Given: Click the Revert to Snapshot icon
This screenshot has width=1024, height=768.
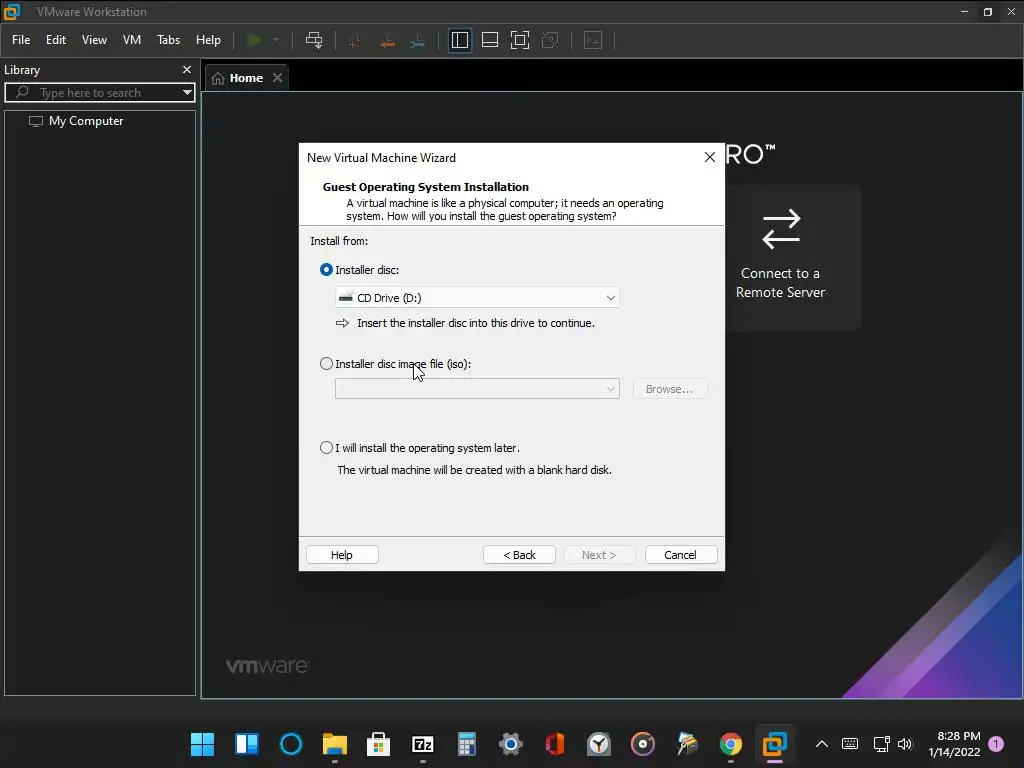Looking at the screenshot, I should (x=387, y=40).
